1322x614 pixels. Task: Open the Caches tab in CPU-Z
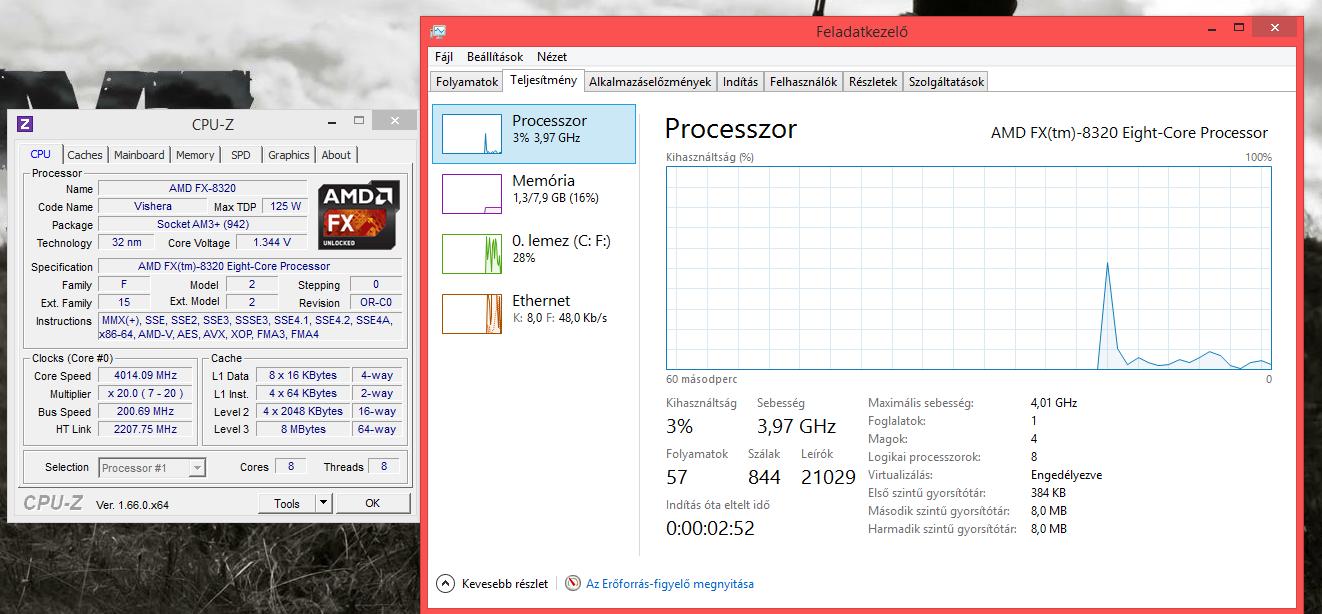tap(85, 155)
